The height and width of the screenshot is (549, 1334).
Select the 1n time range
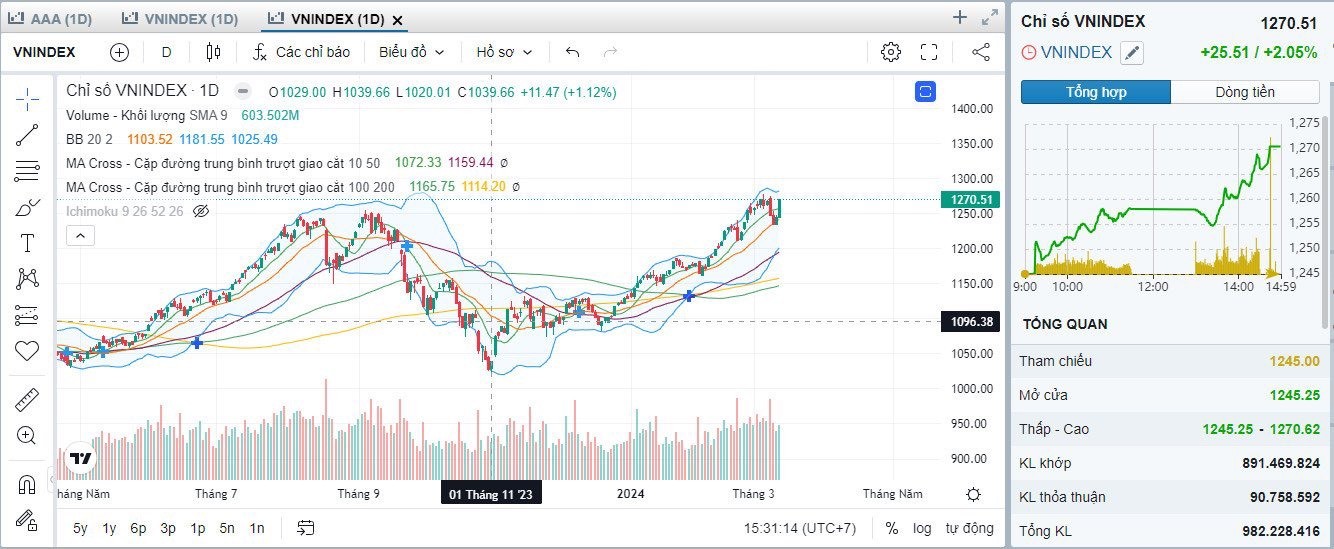[257, 528]
